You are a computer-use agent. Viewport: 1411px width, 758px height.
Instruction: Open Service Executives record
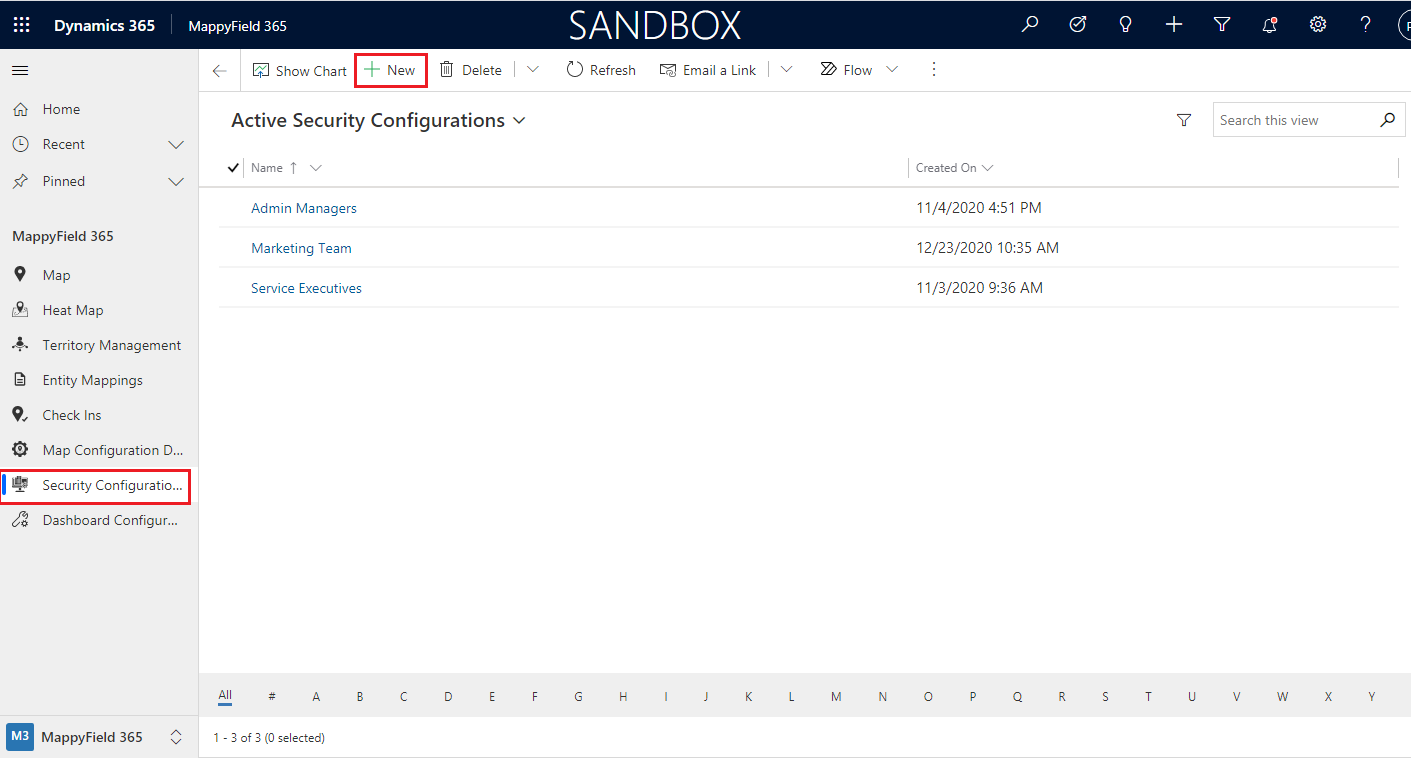click(x=306, y=288)
